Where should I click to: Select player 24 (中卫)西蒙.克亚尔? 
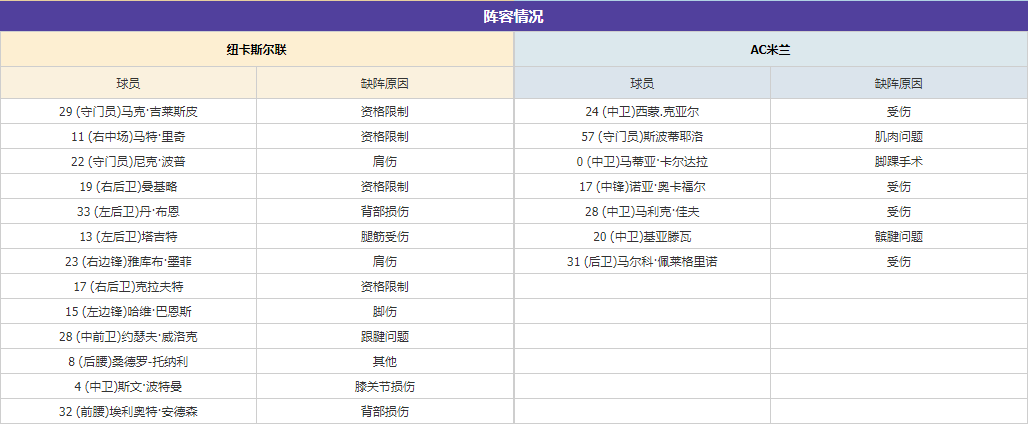point(642,112)
